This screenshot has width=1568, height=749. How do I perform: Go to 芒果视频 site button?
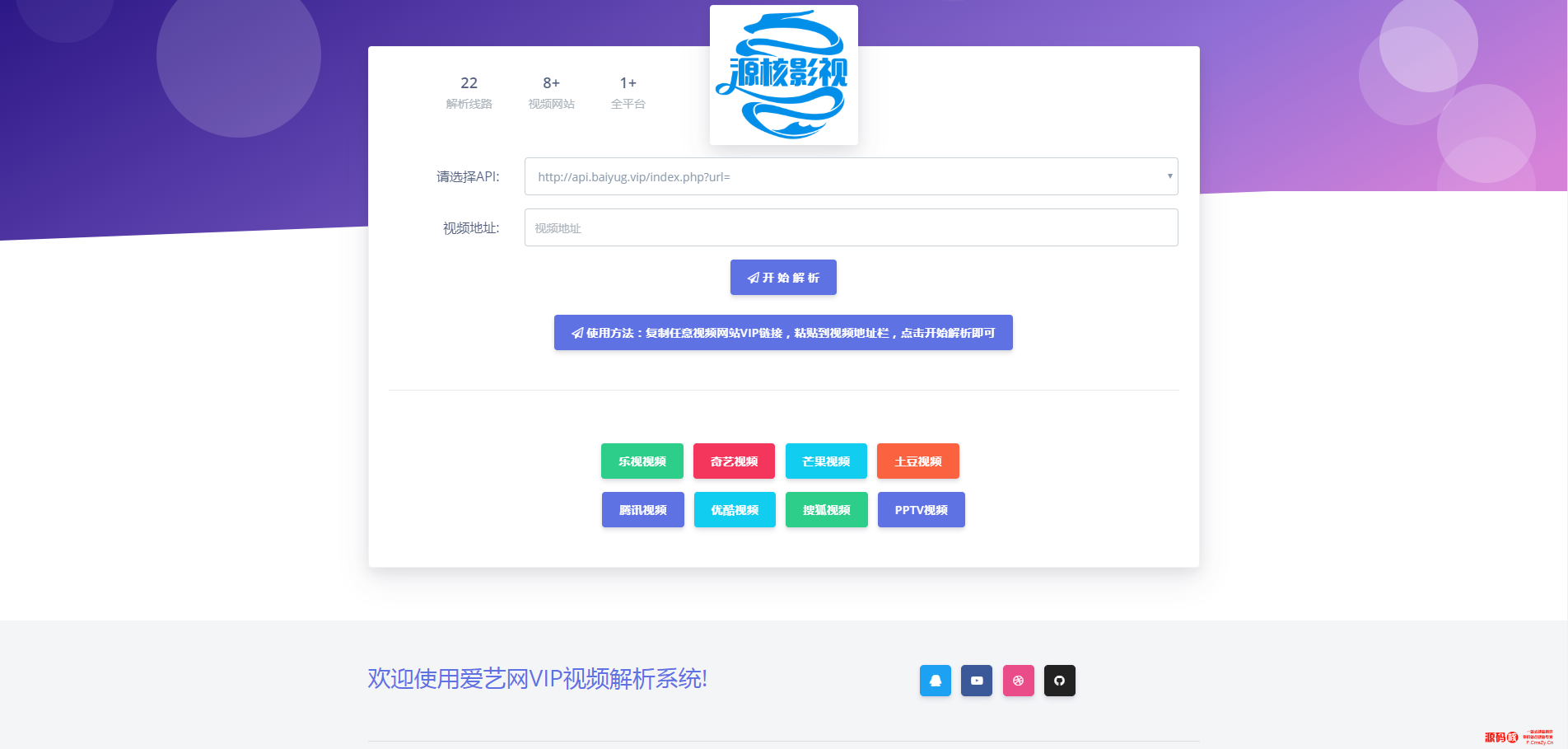[x=826, y=461]
